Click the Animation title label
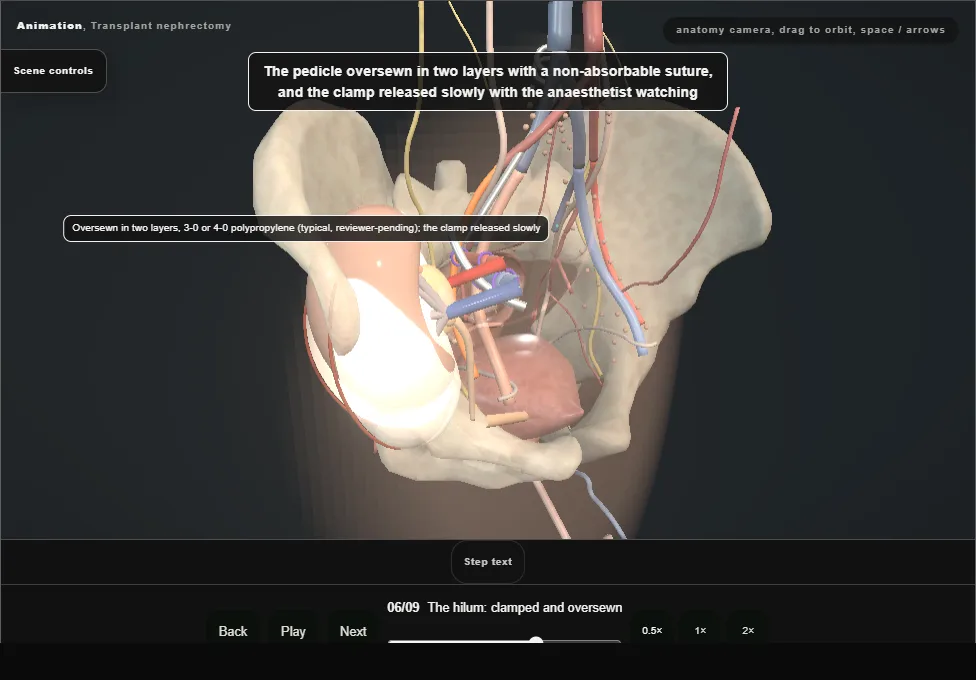 point(49,26)
